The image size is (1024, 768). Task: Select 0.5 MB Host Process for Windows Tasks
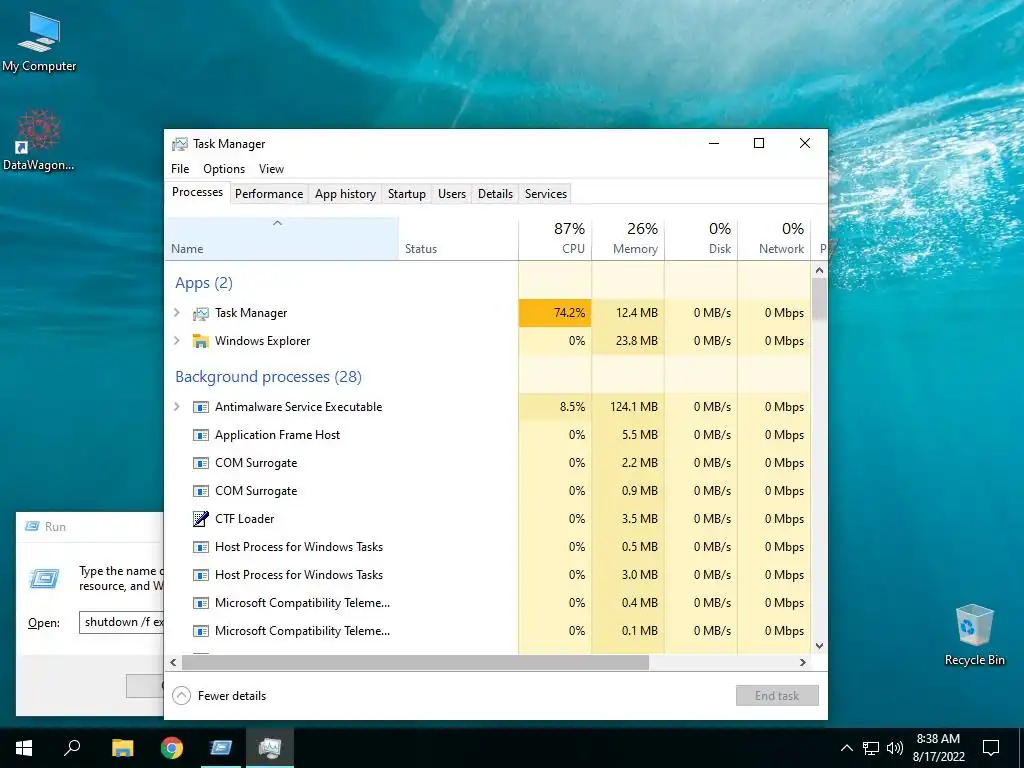pos(488,547)
